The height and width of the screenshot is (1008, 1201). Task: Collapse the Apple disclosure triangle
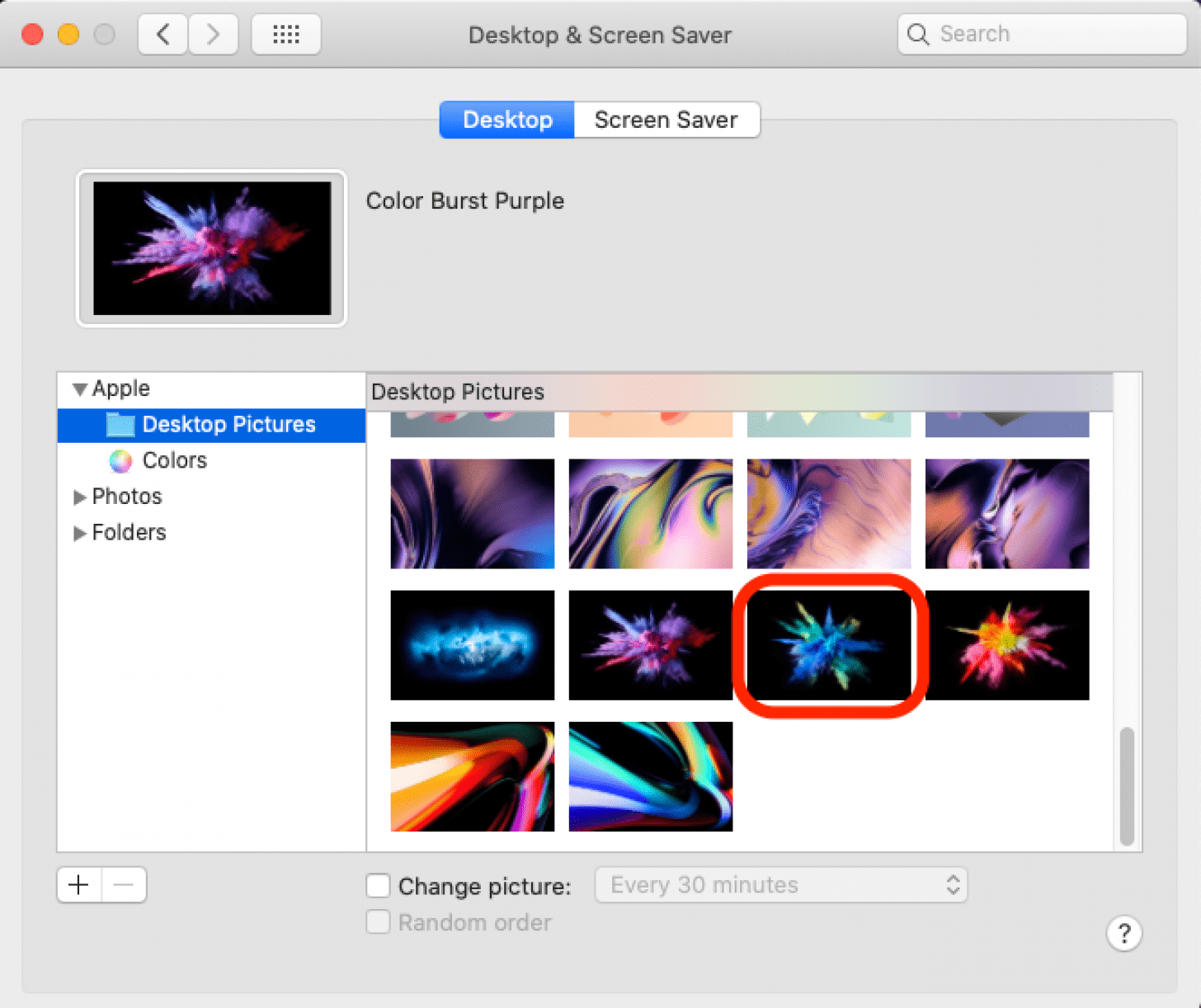[80, 389]
